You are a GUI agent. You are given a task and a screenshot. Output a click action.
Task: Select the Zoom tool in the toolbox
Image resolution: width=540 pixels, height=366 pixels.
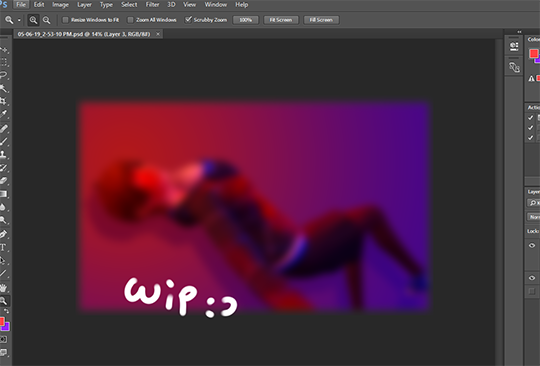[x=3, y=301]
